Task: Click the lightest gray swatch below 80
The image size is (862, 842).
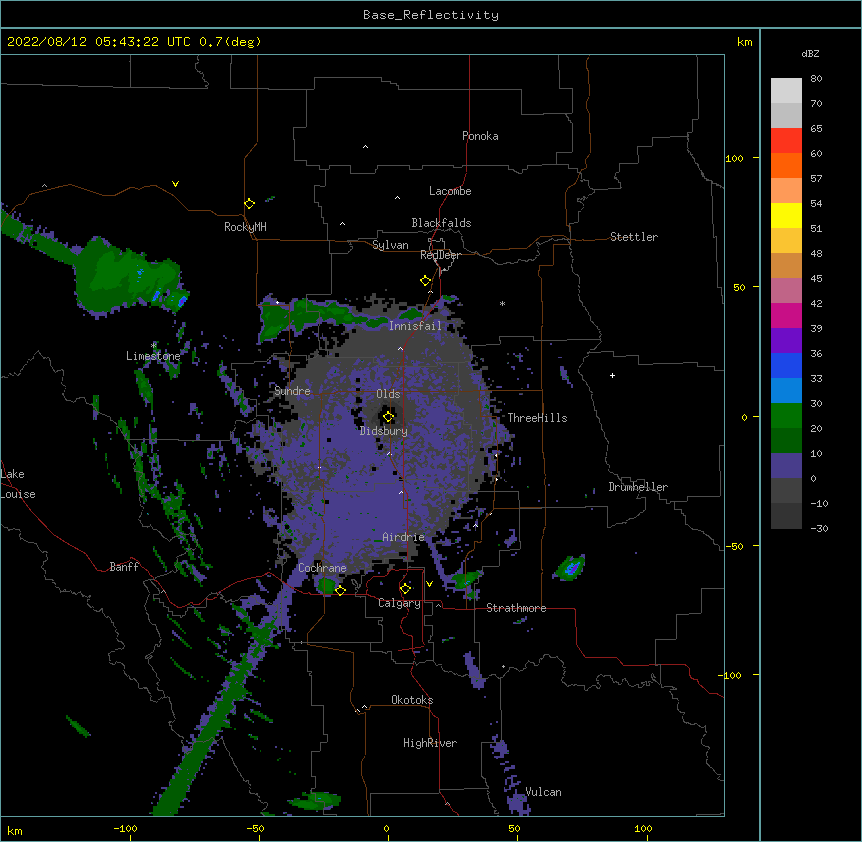Action: [x=786, y=91]
